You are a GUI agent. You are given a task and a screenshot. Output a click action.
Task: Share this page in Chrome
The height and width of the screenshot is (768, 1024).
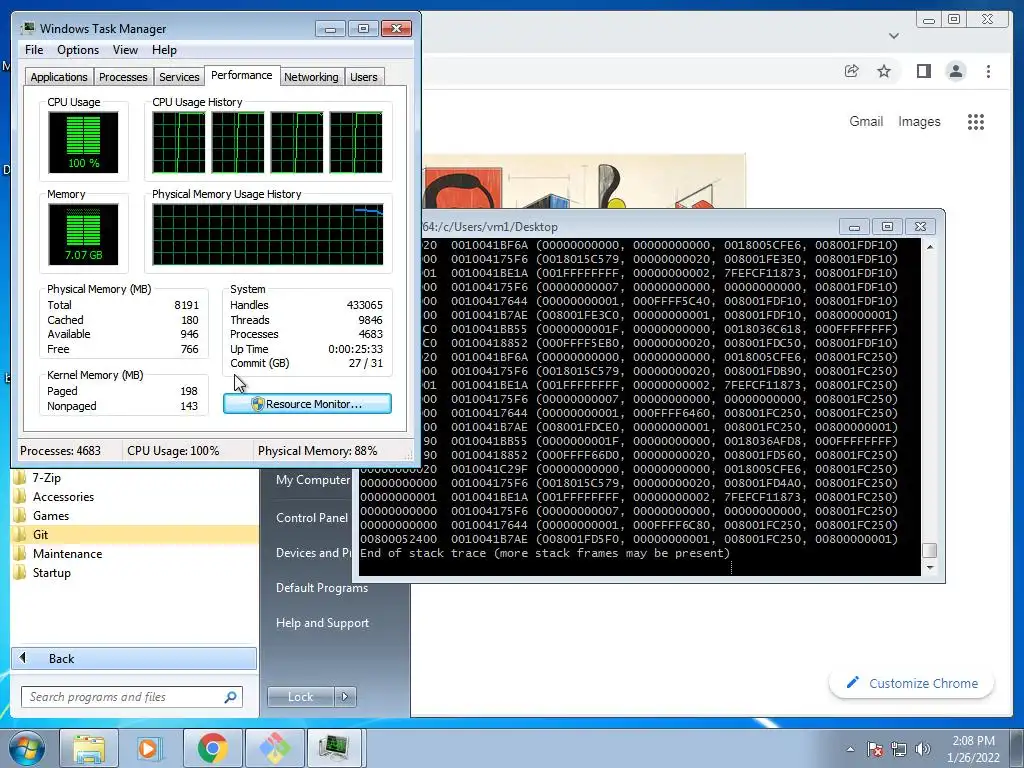[x=852, y=71]
